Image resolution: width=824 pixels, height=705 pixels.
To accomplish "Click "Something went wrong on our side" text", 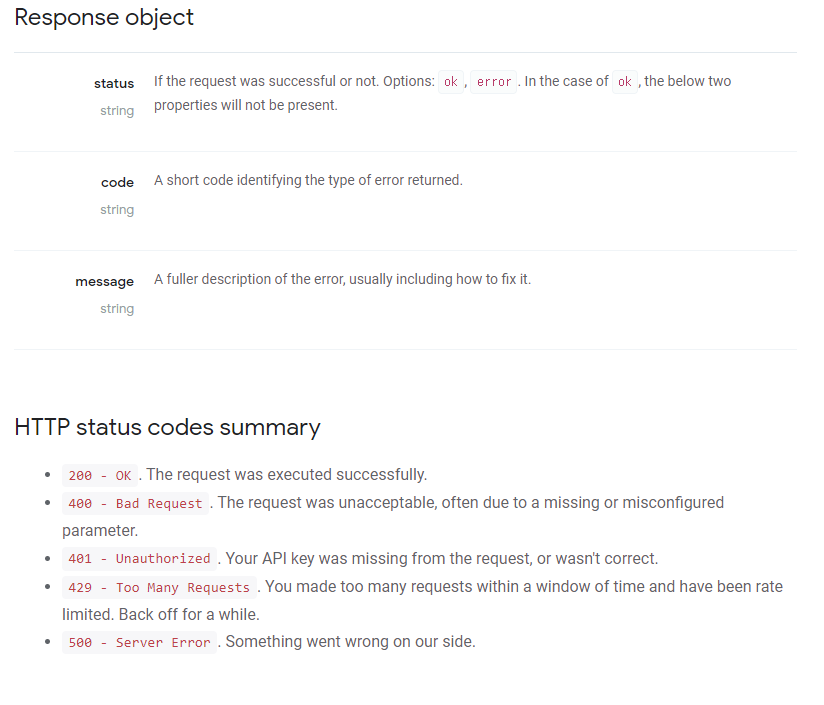I will click(351, 642).
